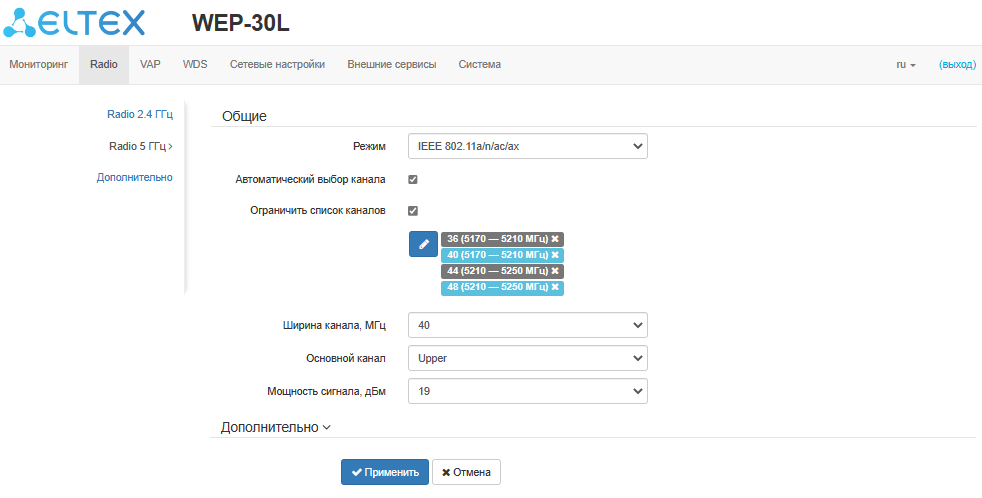Click the (выход) logout link

click(x=957, y=64)
